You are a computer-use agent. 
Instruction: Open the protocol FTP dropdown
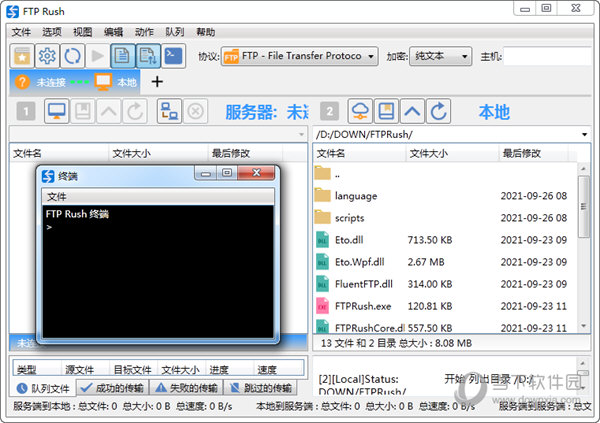tap(299, 57)
